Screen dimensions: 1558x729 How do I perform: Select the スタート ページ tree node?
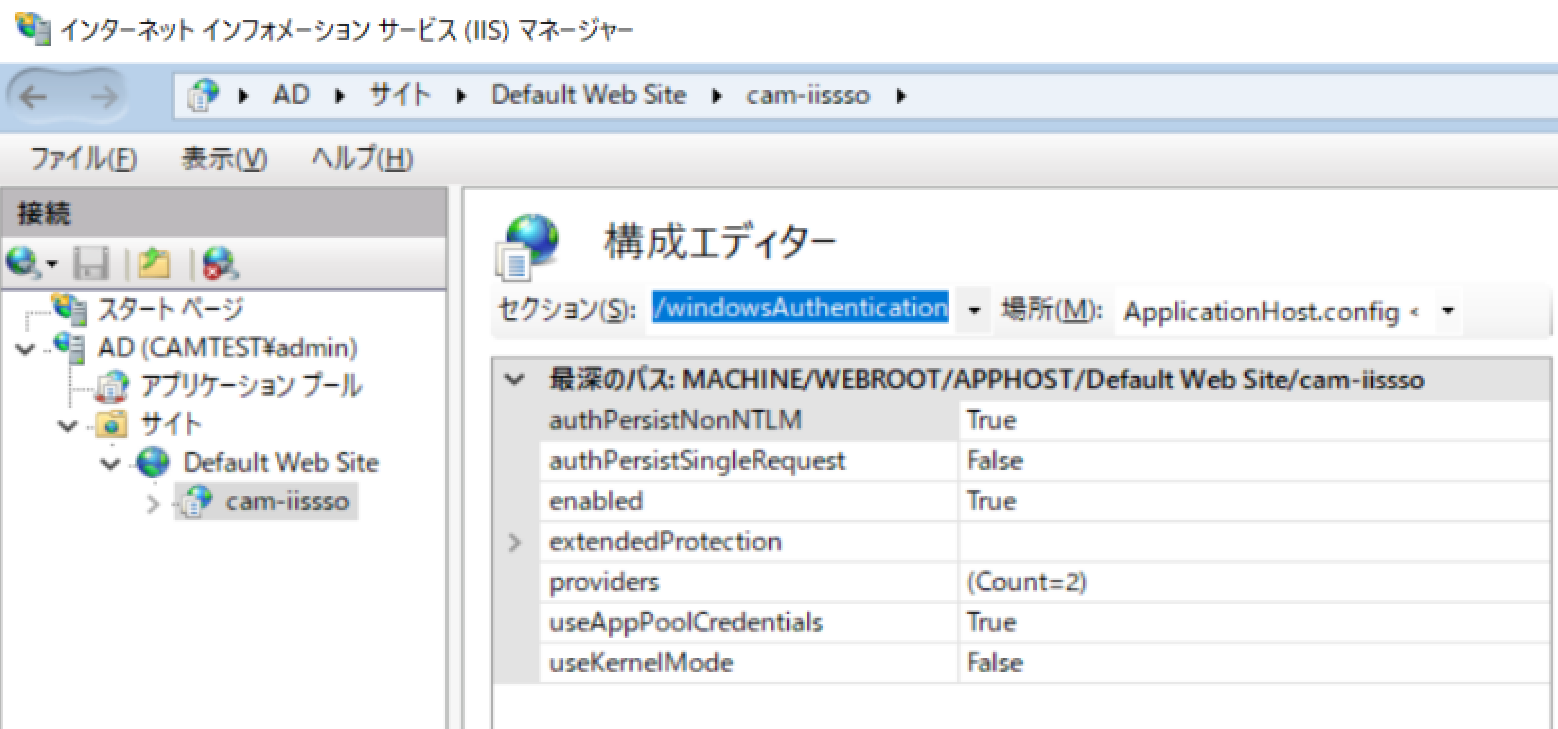pos(168,309)
